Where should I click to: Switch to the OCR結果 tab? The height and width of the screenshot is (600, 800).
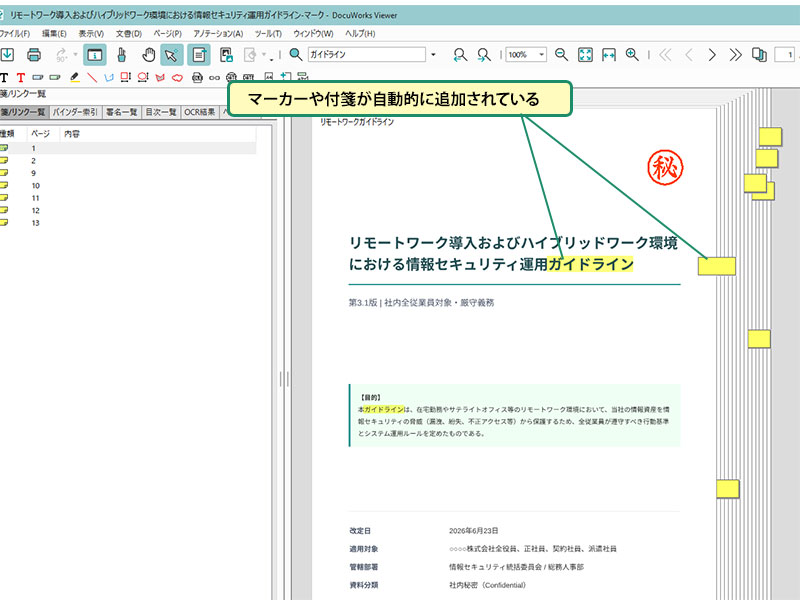pos(199,112)
